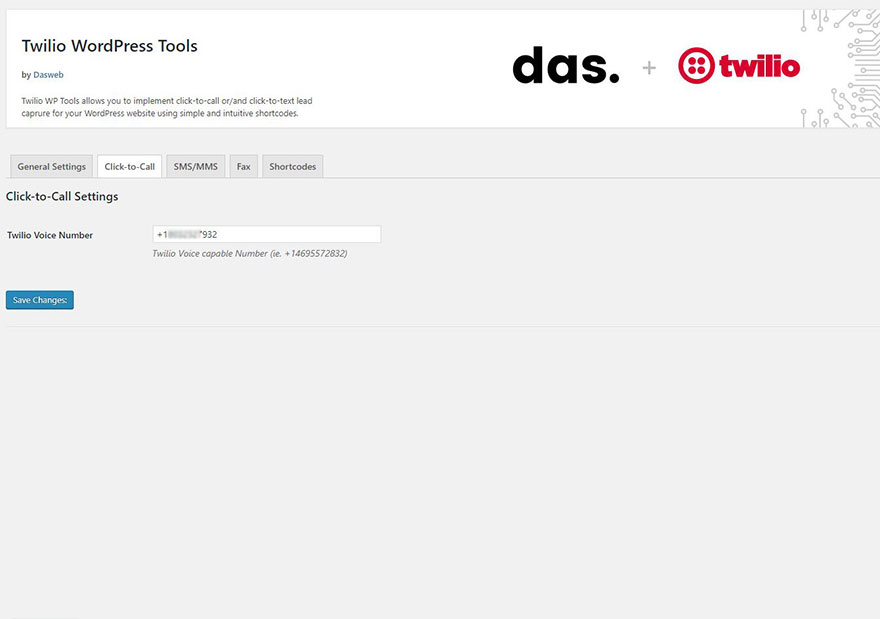Focus the Twilio Voice Number field
Screen dimensions: 880x619
pos(267,234)
